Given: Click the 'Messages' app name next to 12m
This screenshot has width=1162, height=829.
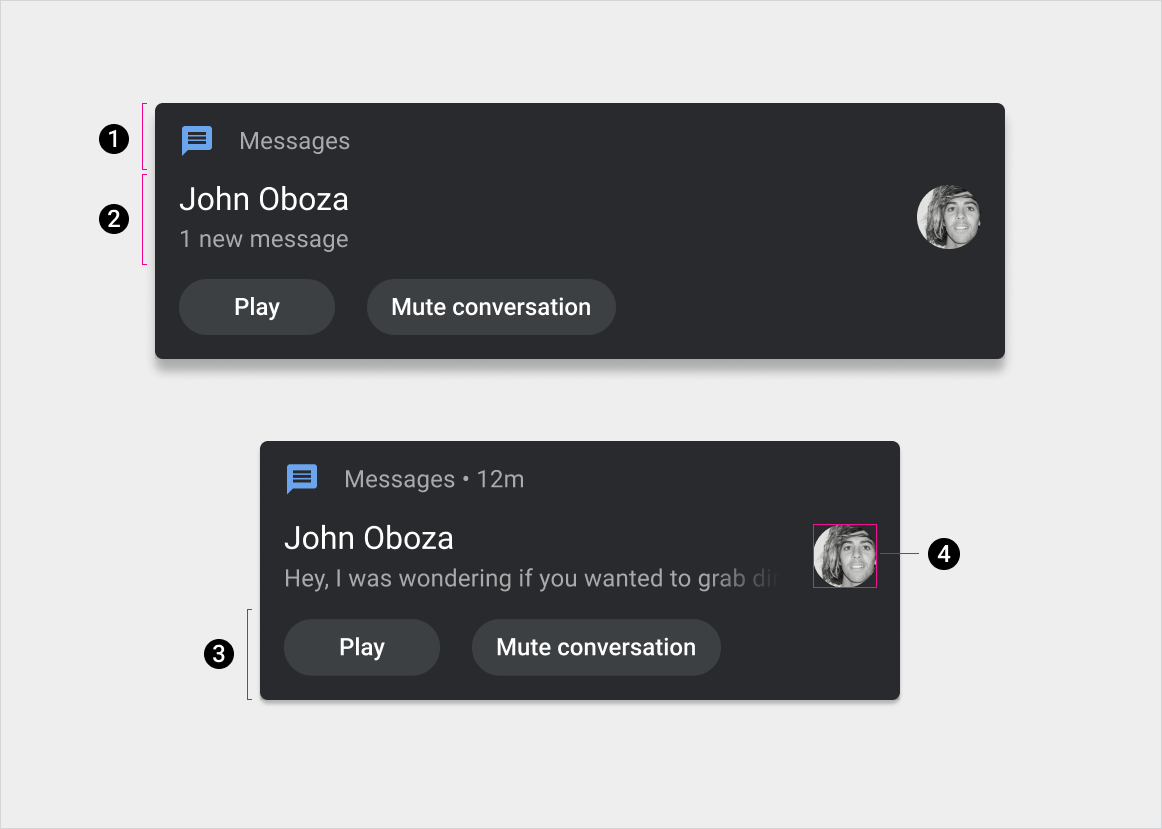Looking at the screenshot, I should [x=399, y=479].
